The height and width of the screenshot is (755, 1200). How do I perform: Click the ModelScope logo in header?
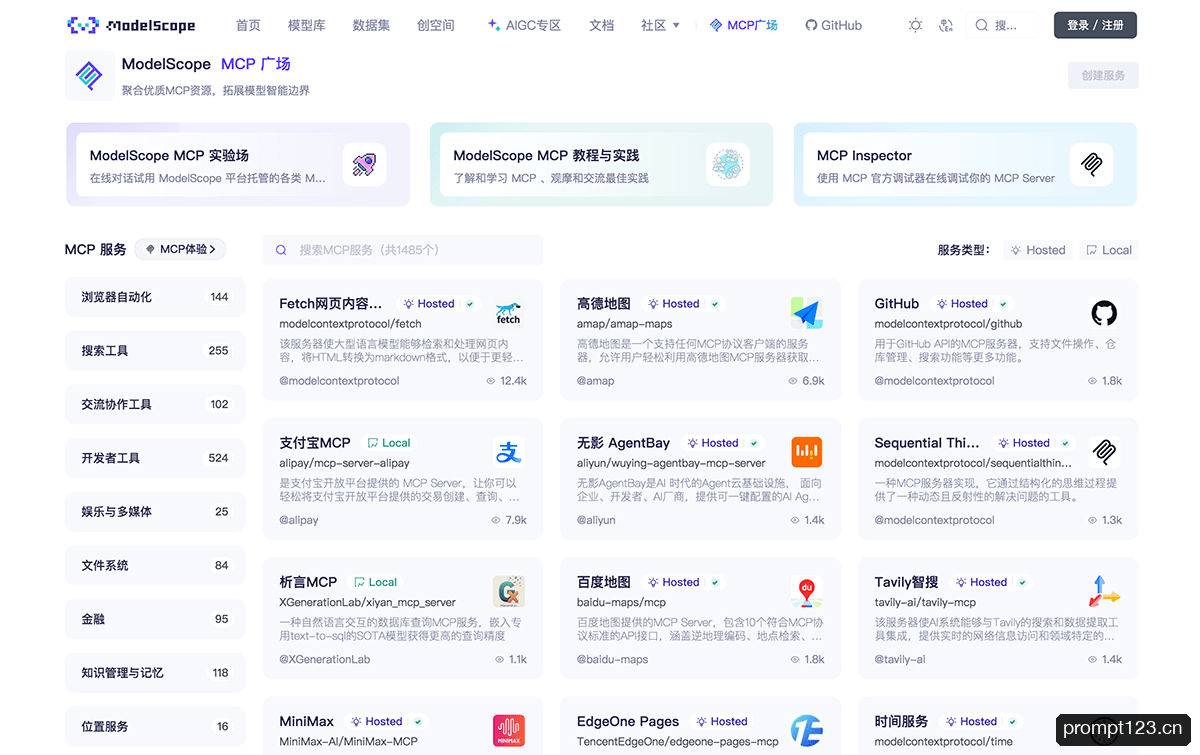pos(131,25)
